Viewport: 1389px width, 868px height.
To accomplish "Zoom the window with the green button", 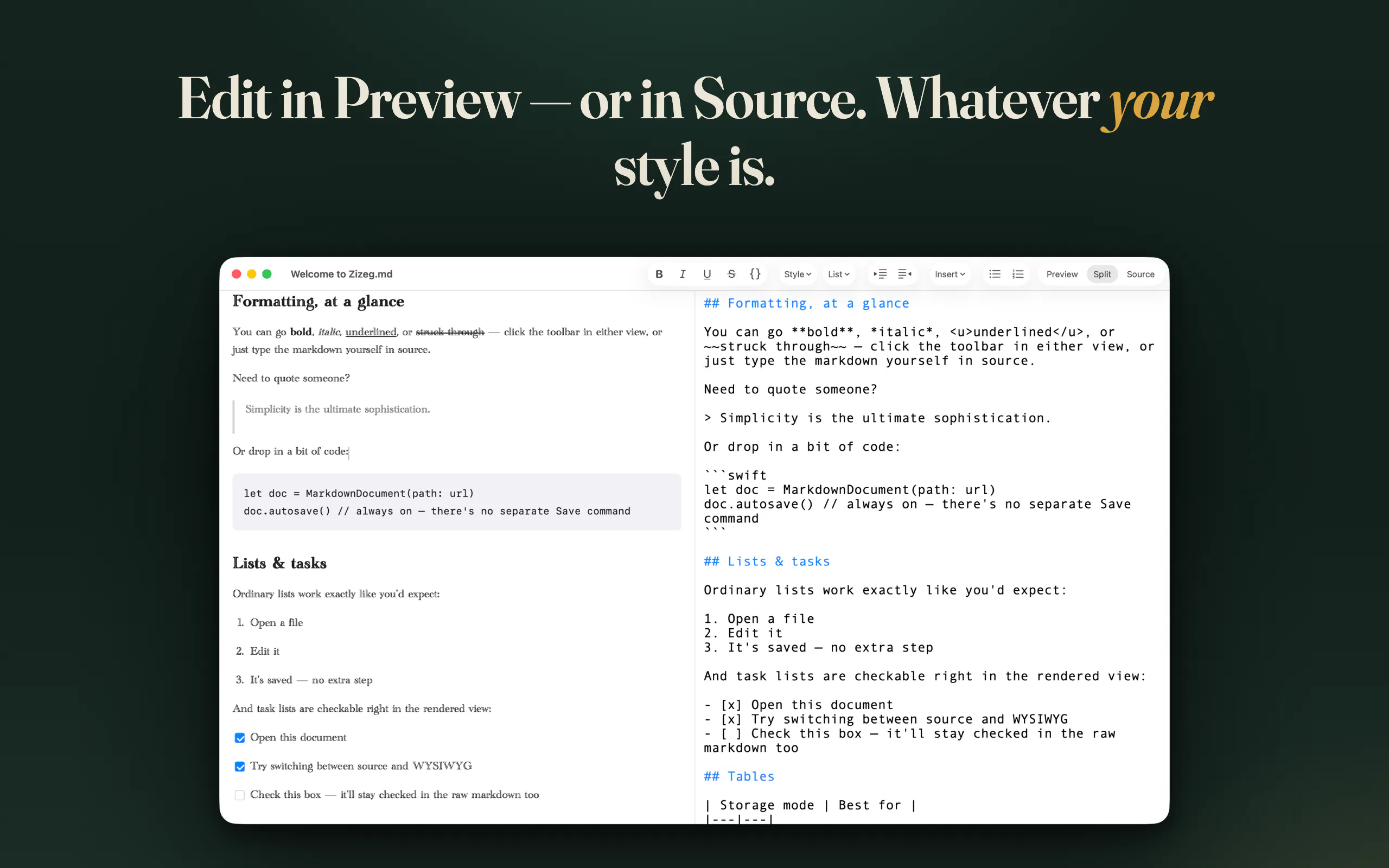I will (x=267, y=275).
